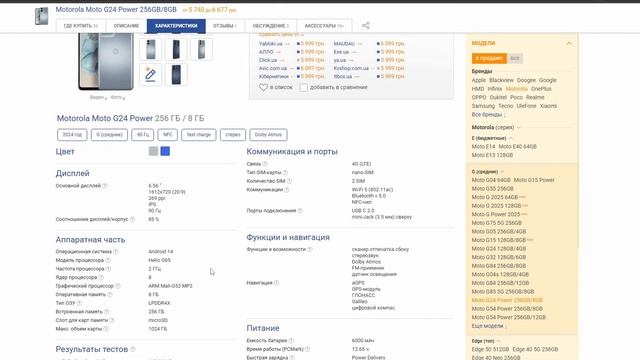Open the Samsung brand link
Viewport: 640px width, 360px height.
pyautogui.click(x=483, y=106)
